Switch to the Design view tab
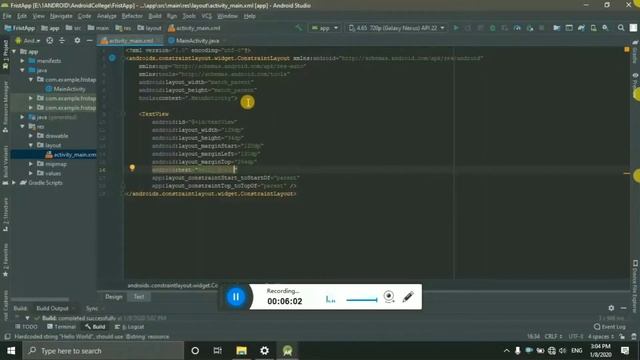Viewport: 640px width, 360px height. tap(113, 297)
